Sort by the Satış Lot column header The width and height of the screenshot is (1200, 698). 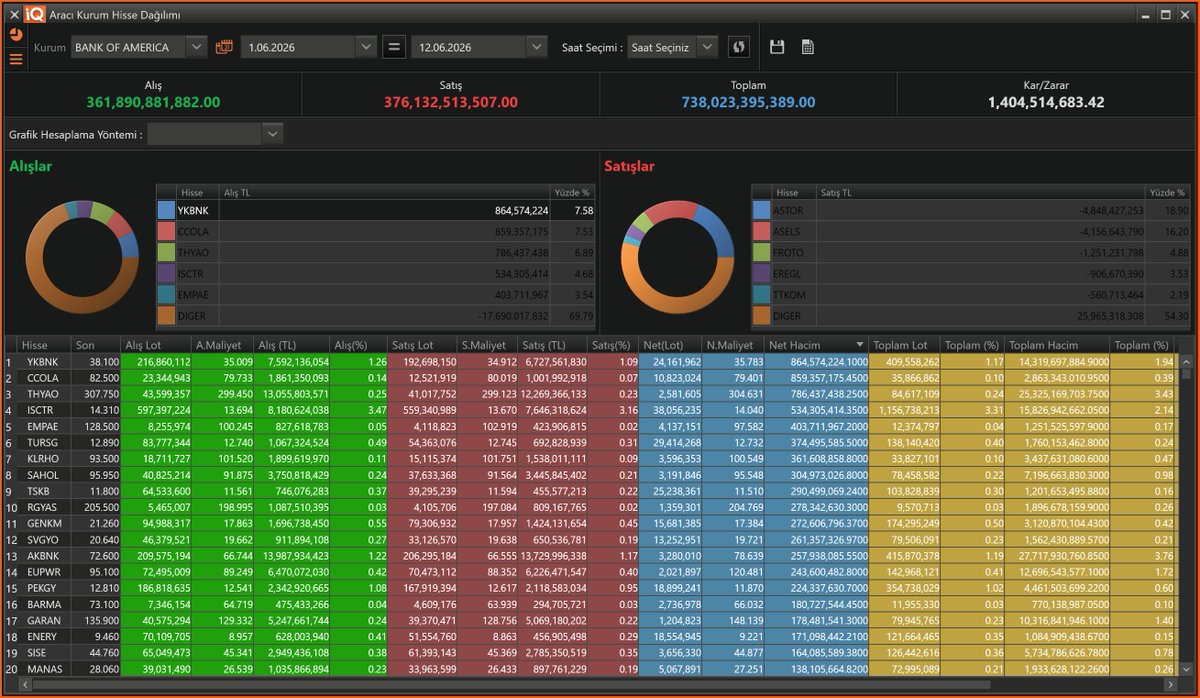(423, 344)
